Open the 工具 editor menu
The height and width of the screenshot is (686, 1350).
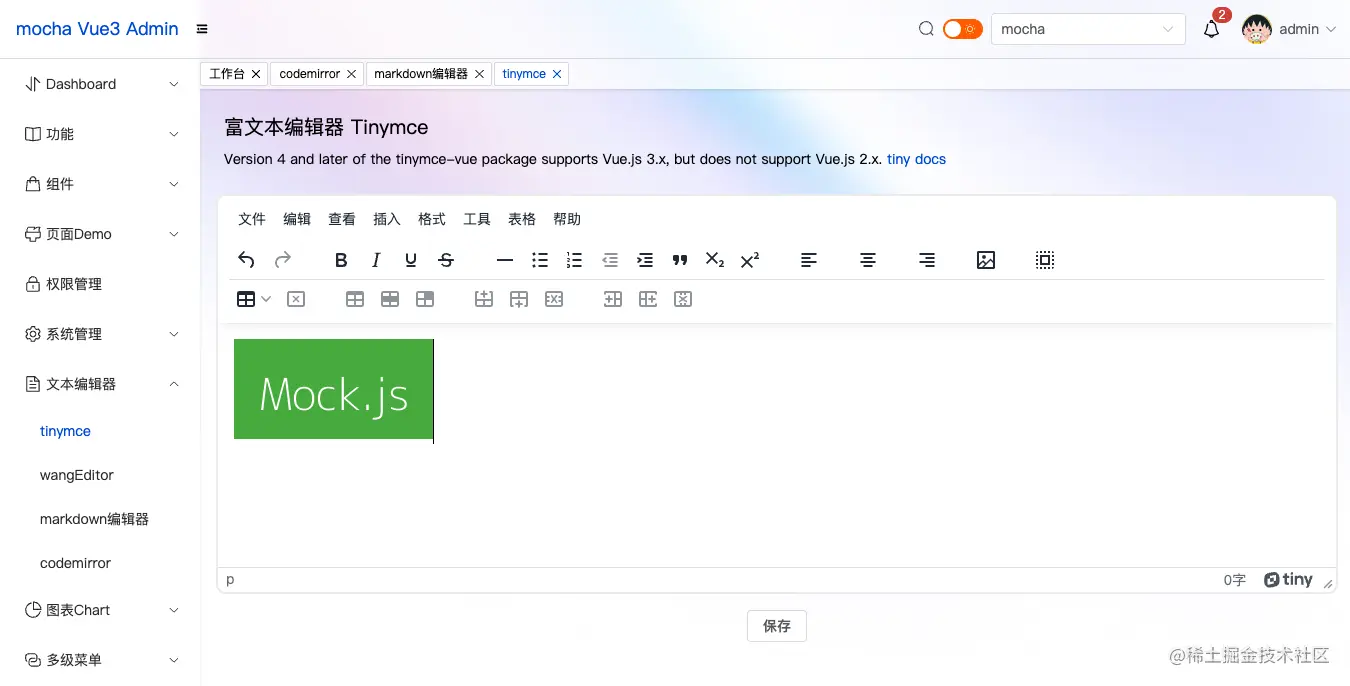(x=477, y=219)
